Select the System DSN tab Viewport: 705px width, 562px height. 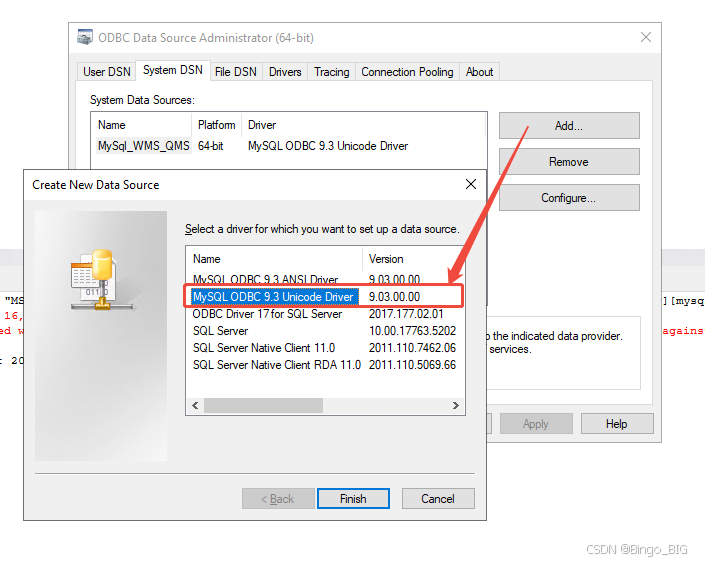173,70
